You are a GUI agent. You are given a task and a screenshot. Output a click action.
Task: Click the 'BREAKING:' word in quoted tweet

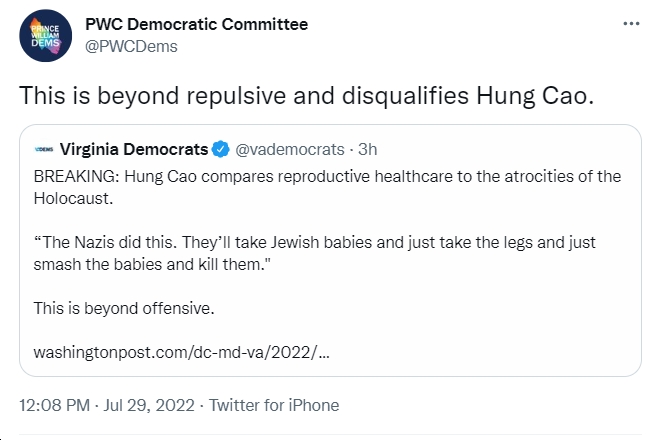click(77, 176)
